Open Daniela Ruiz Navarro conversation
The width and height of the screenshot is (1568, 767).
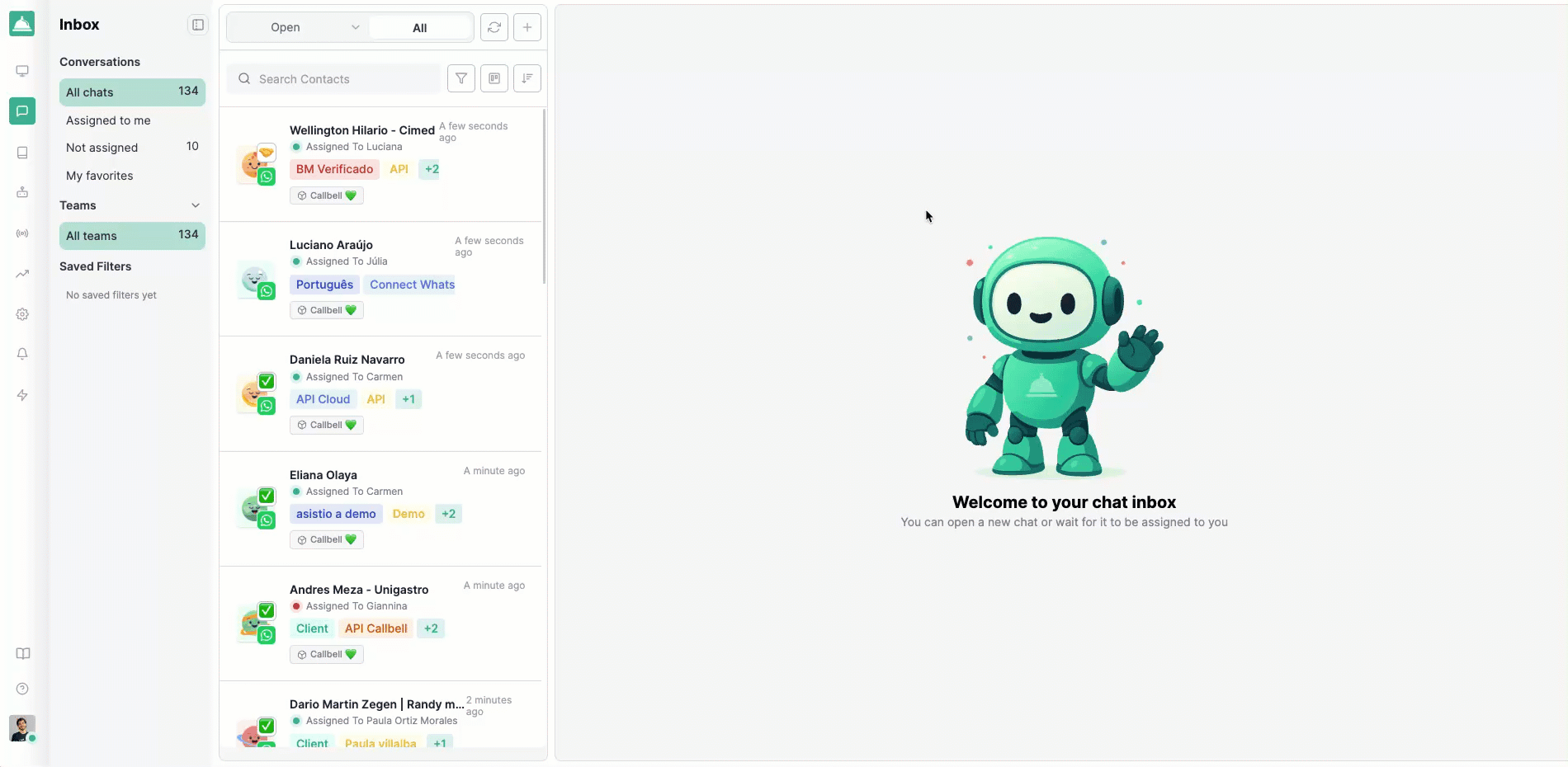[x=347, y=360]
